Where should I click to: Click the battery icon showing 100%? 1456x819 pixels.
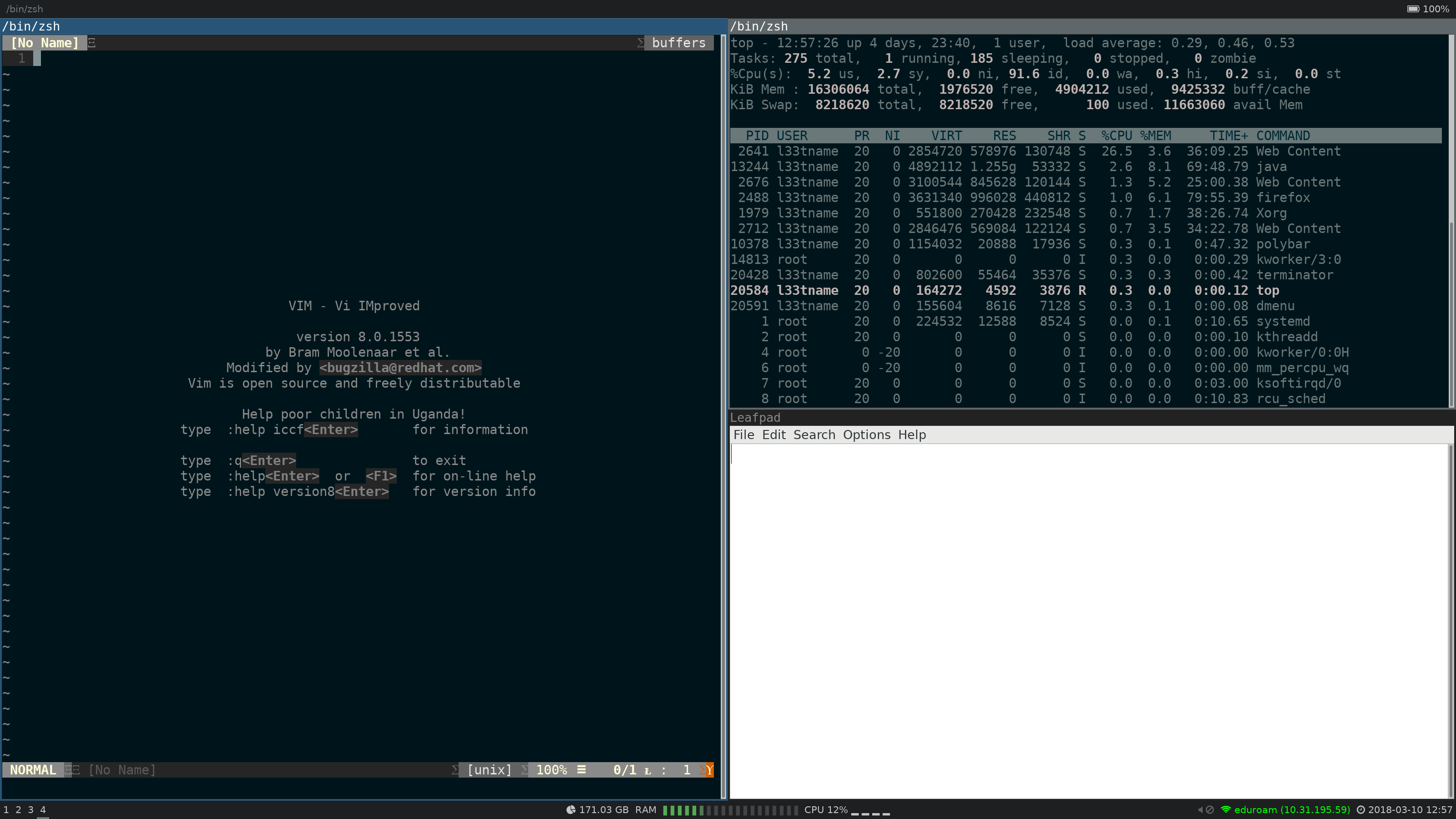click(x=1413, y=9)
